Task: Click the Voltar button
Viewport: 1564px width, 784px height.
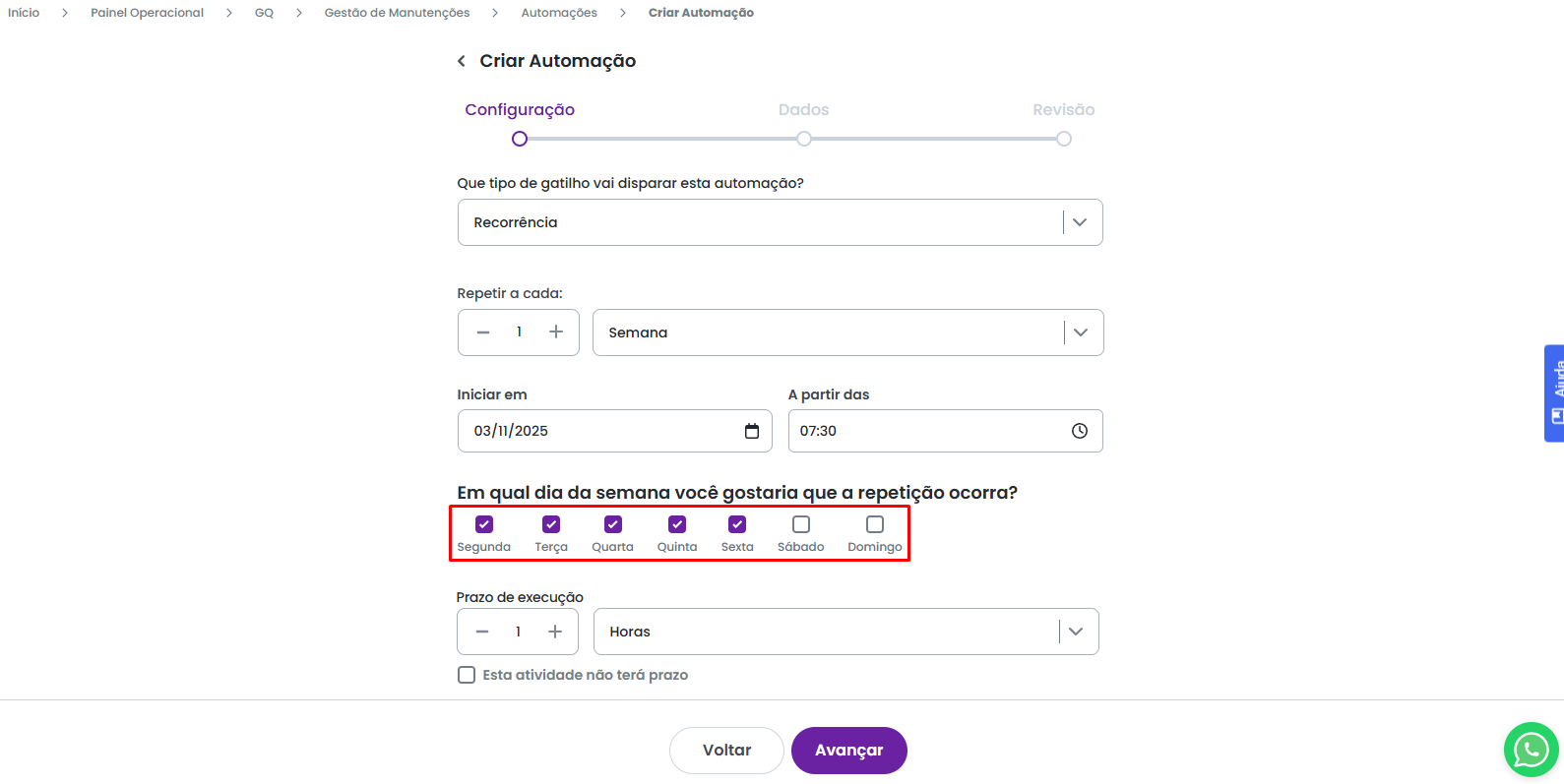Action: (x=726, y=751)
